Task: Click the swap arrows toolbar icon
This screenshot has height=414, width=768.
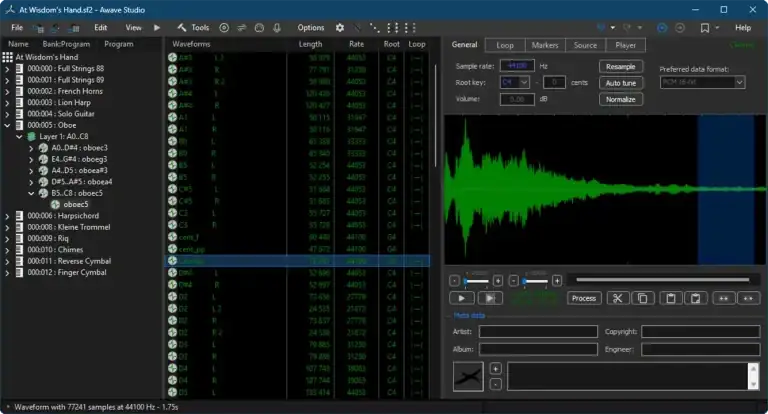Action: [x=241, y=28]
